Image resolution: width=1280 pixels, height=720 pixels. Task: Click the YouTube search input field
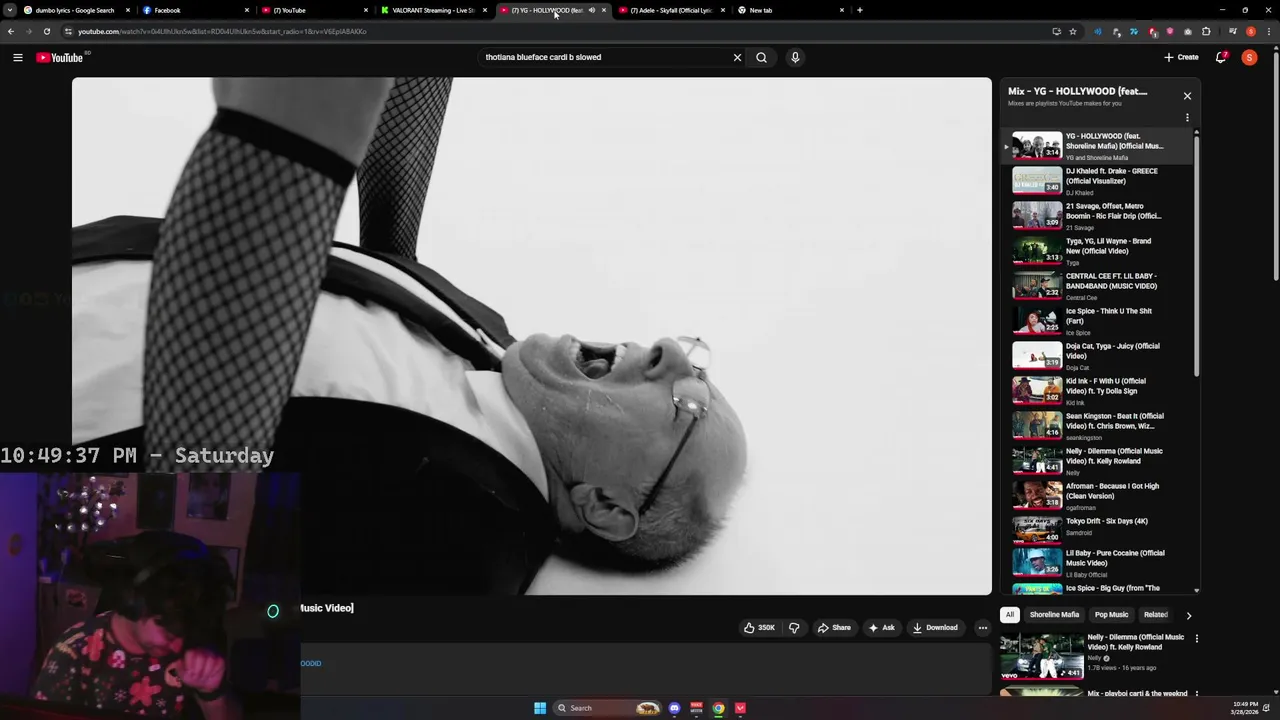[x=605, y=57]
